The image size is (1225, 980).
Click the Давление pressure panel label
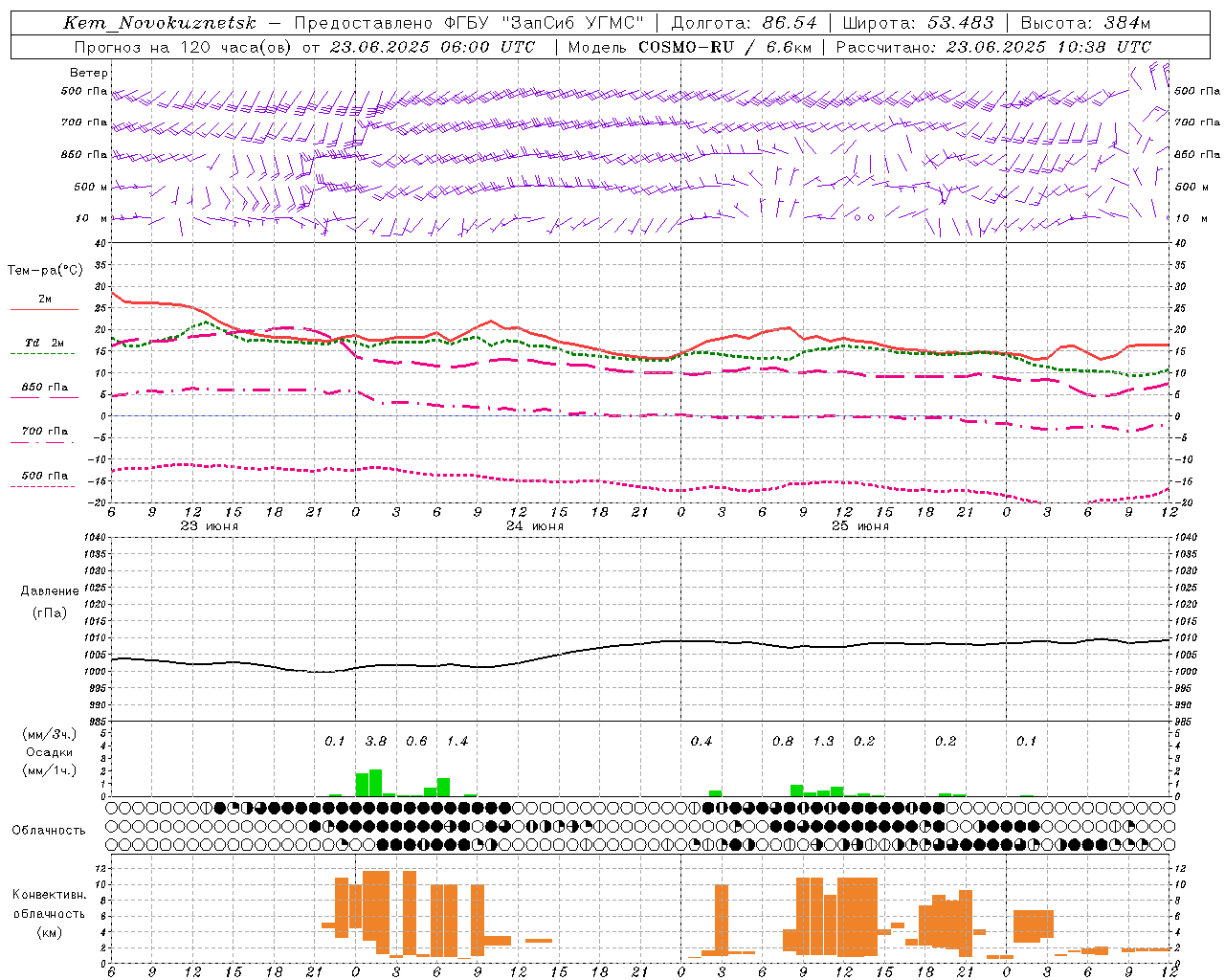[50, 591]
